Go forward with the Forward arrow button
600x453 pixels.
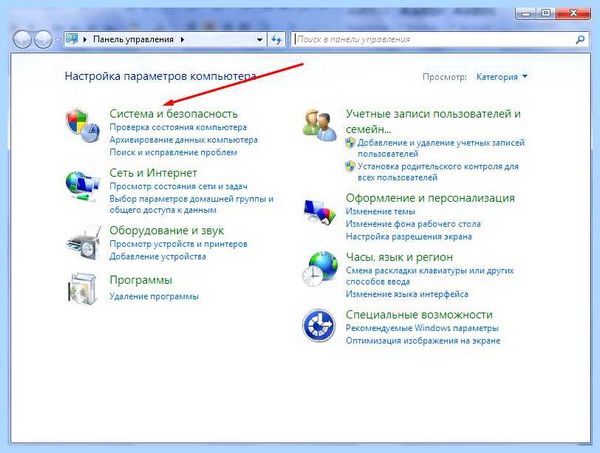(x=43, y=39)
